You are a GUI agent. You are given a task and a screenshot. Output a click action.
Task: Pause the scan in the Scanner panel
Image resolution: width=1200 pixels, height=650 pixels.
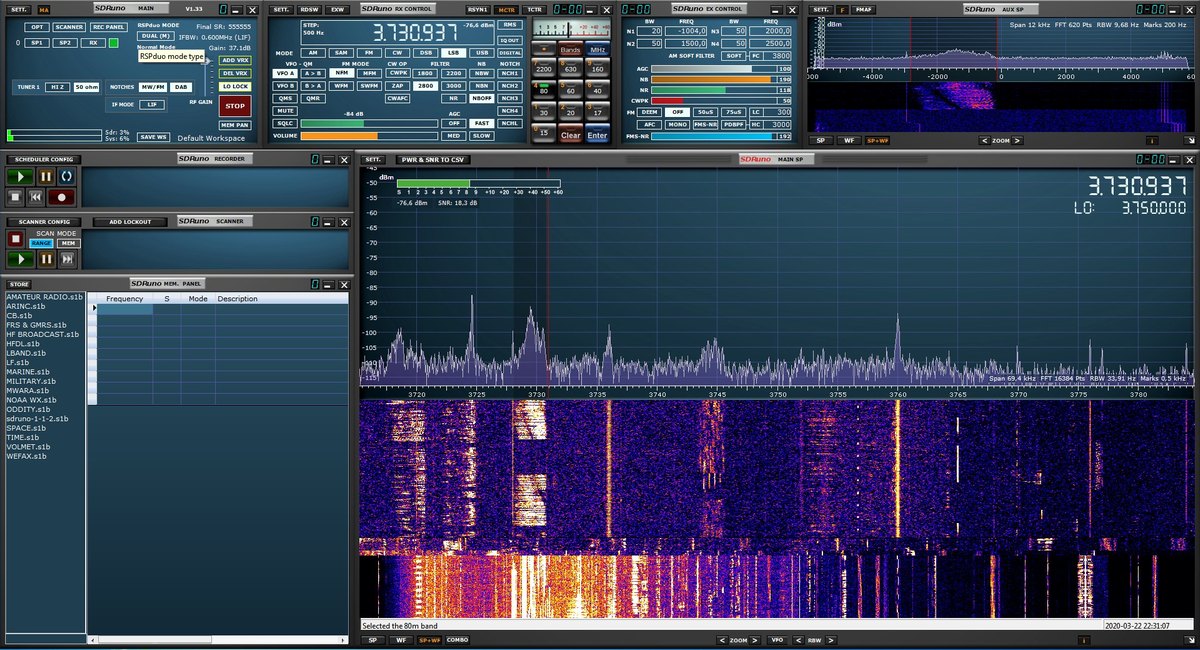[45, 259]
